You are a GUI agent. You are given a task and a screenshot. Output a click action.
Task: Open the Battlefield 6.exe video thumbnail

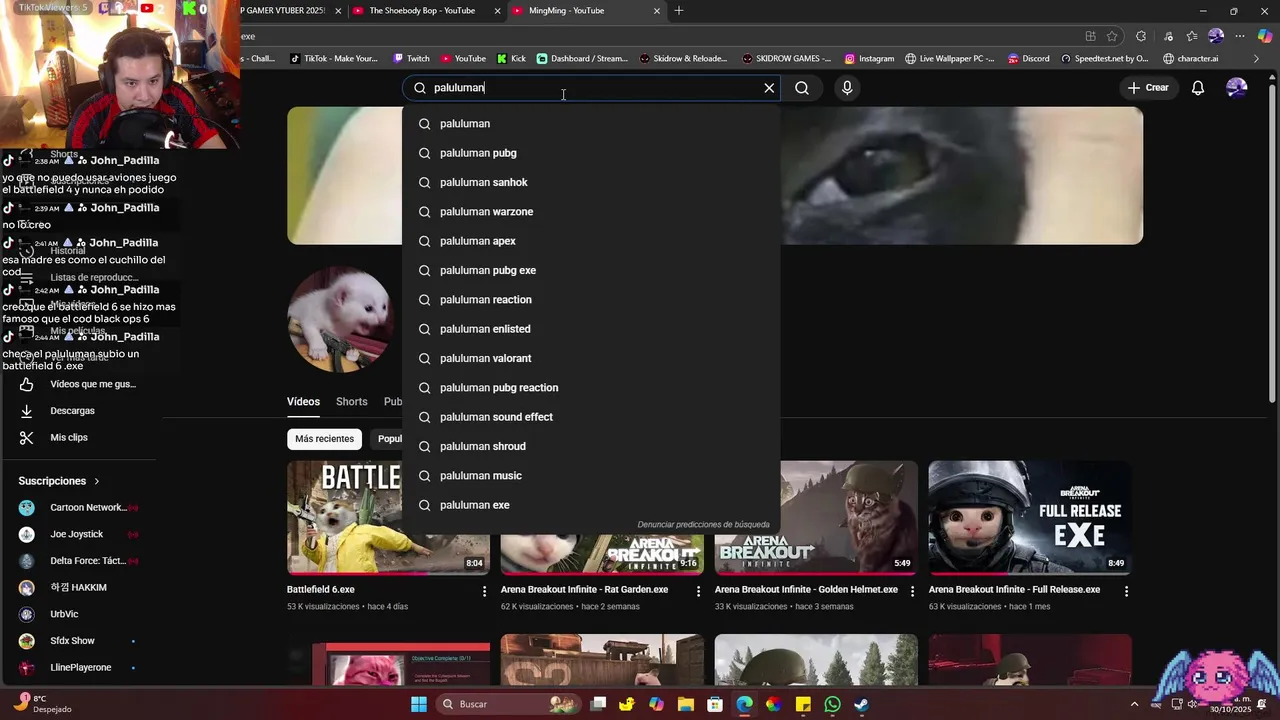388,517
